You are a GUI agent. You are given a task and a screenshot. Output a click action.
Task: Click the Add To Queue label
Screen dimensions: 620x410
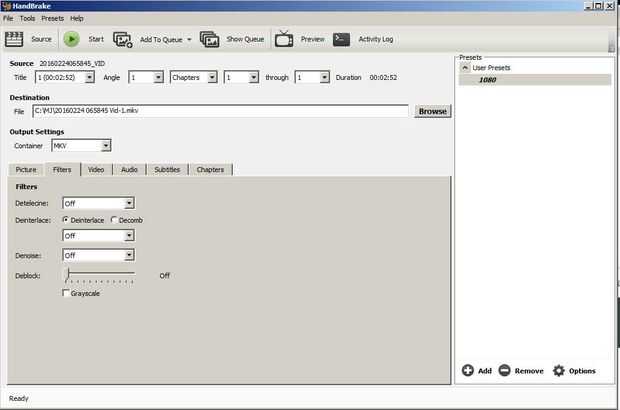pyautogui.click(x=161, y=40)
